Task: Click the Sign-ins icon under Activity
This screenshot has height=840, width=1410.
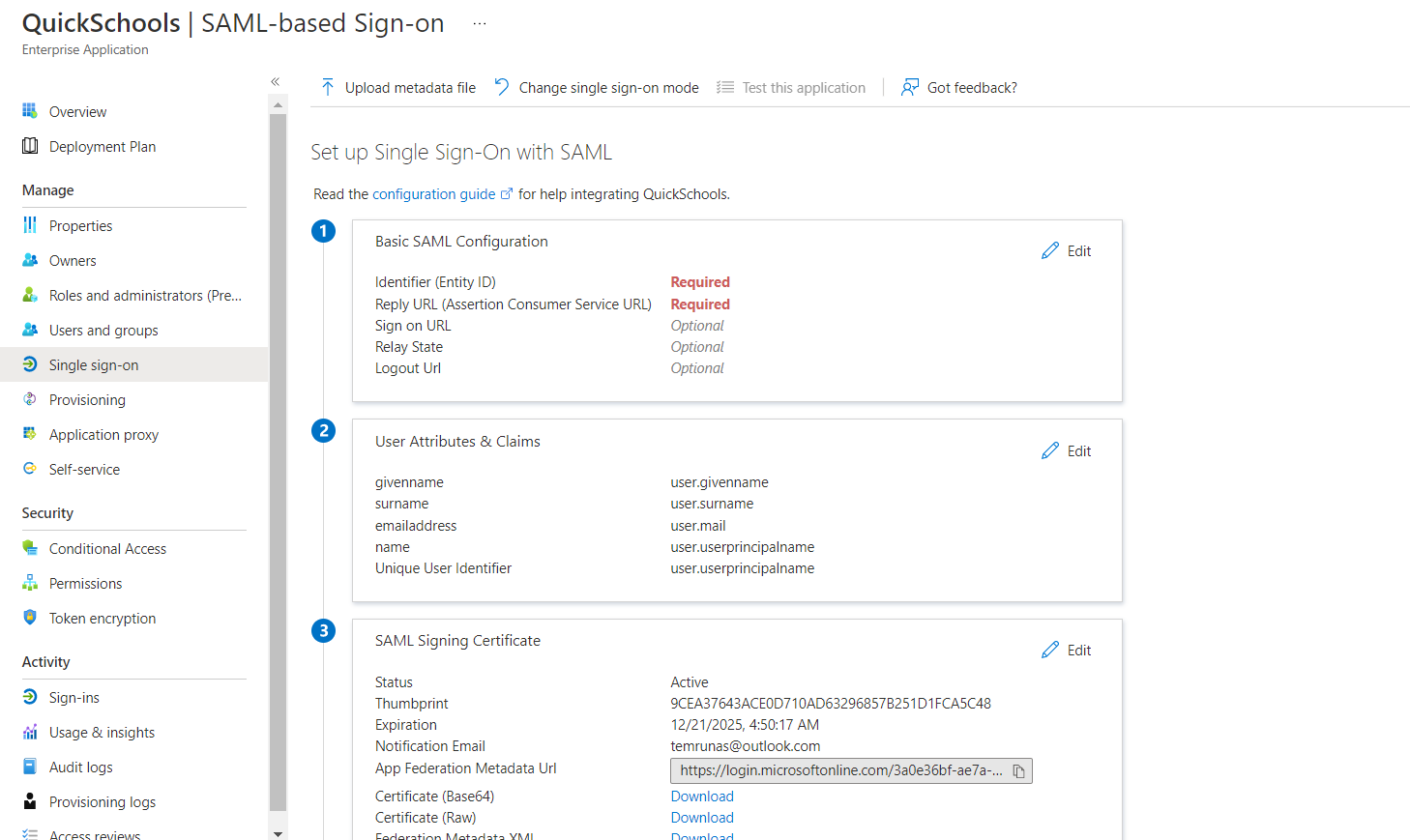Action: tap(30, 697)
